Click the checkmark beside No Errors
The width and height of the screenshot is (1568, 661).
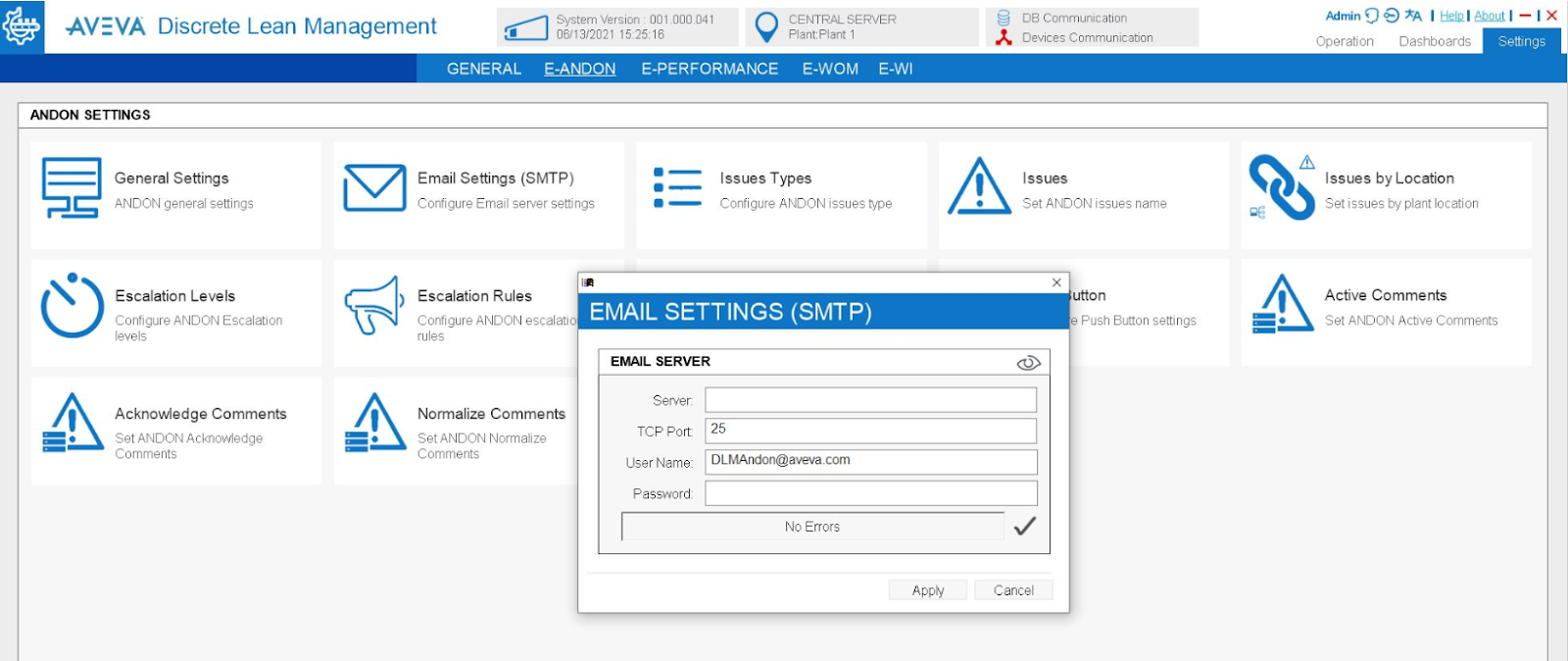[x=1024, y=527]
